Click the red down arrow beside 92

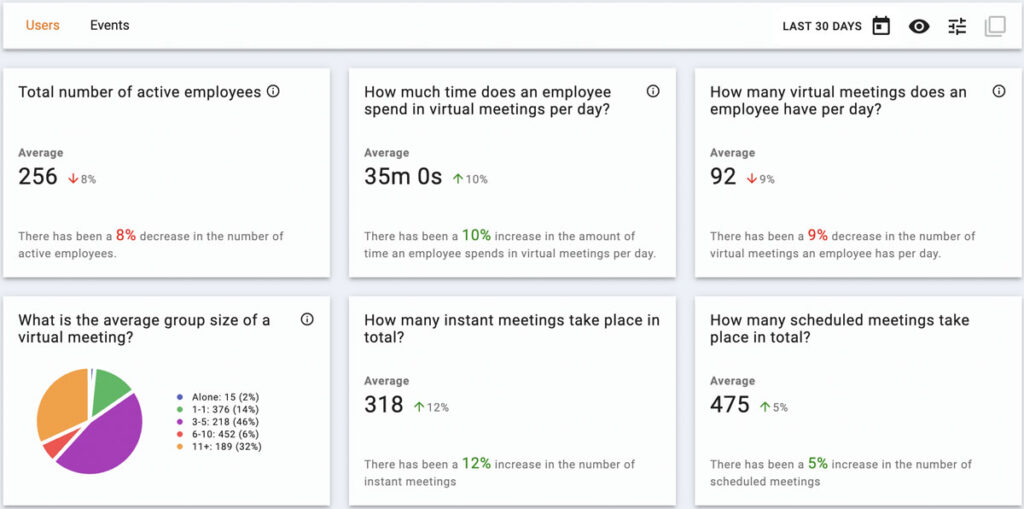[751, 178]
